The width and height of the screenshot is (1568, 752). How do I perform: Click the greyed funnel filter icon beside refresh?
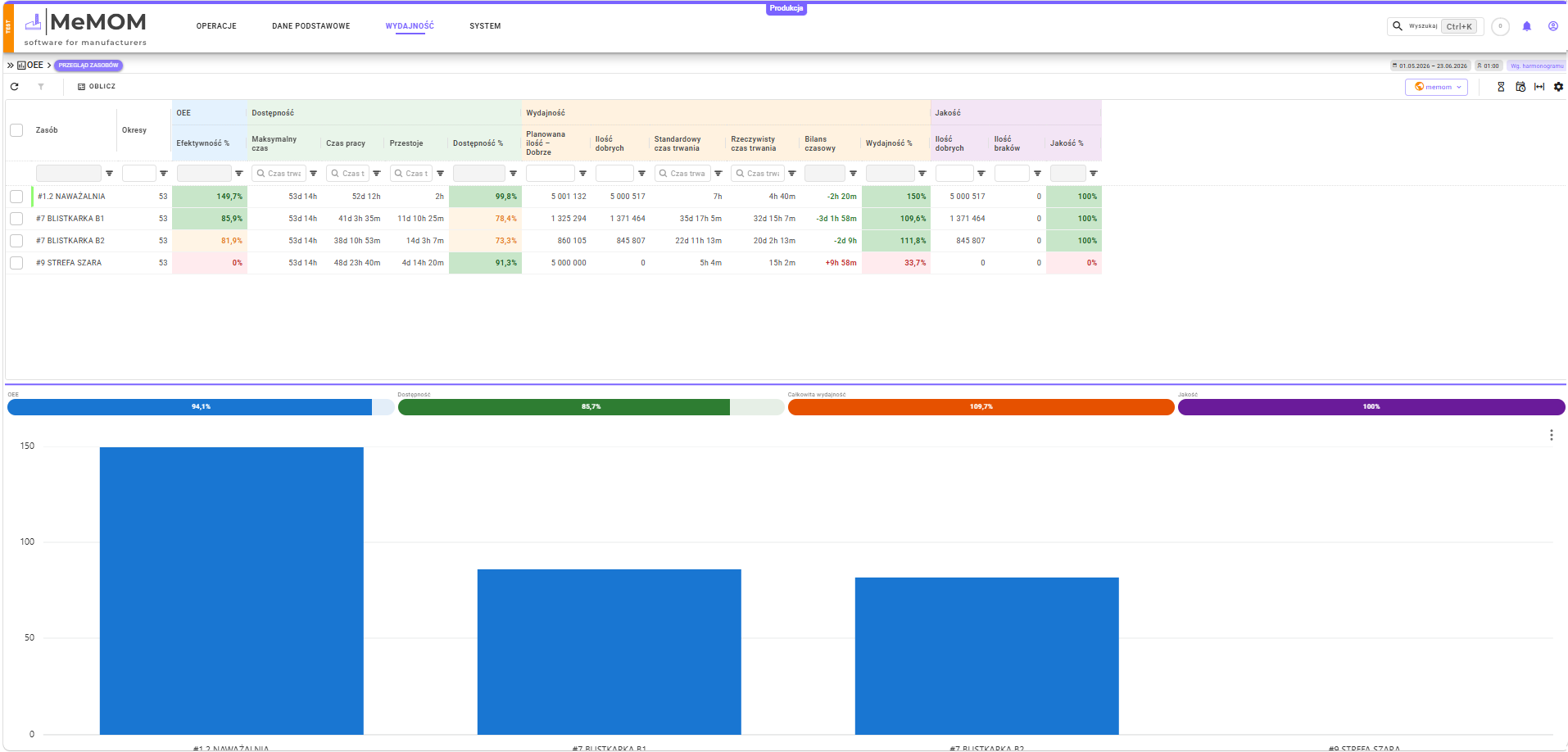(x=41, y=86)
